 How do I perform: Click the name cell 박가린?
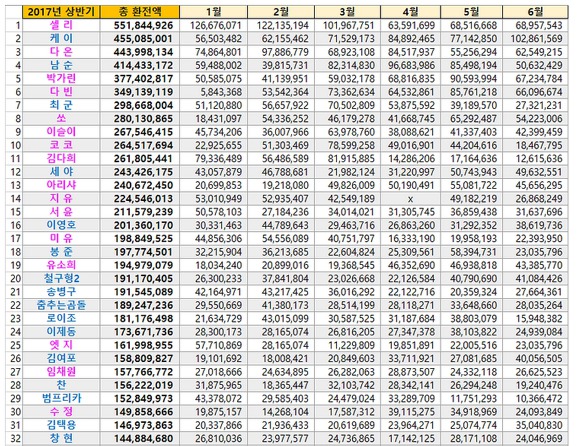[x=61, y=78]
